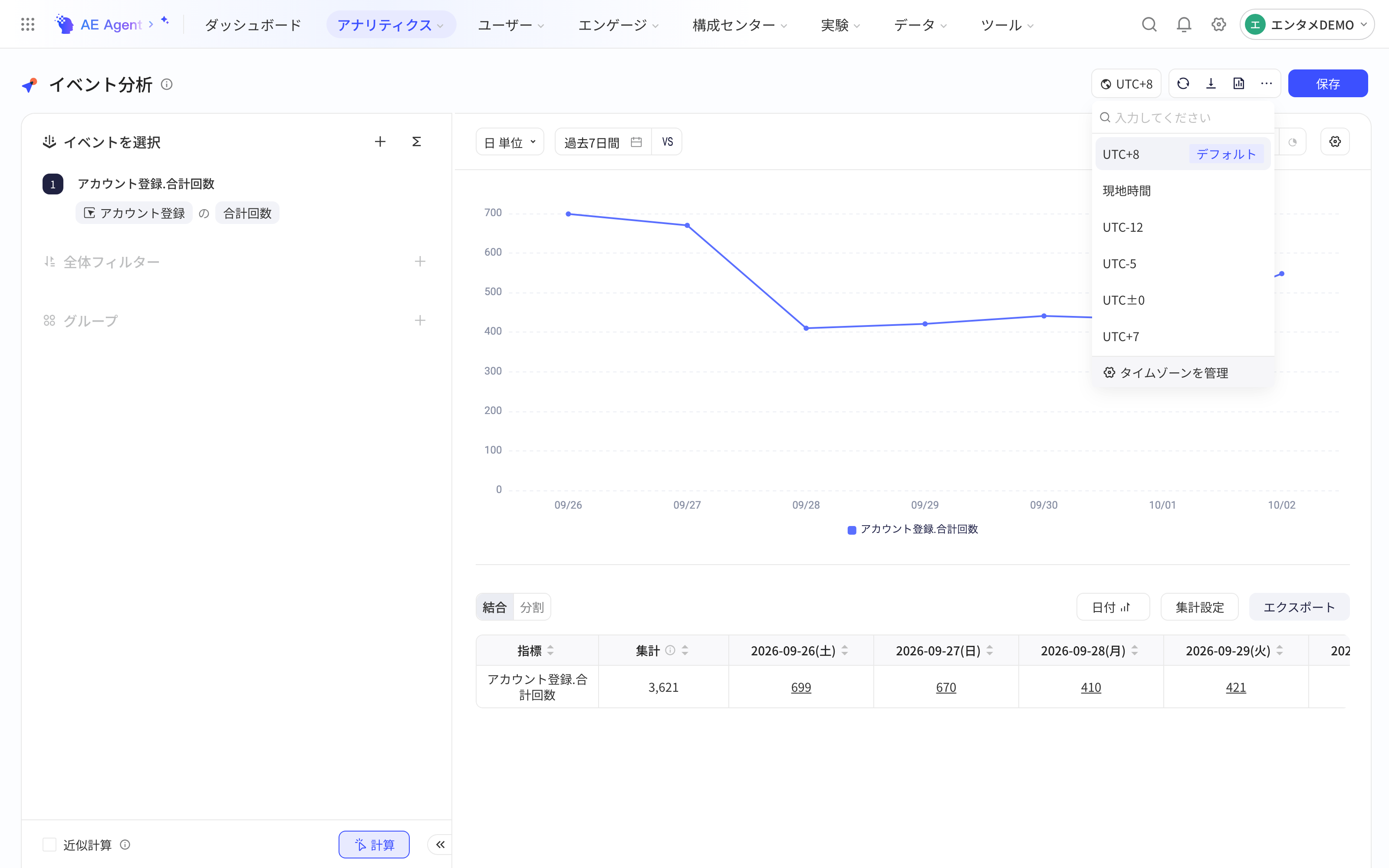Expand the エンゲージ menu
The image size is (1389, 868).
click(618, 25)
